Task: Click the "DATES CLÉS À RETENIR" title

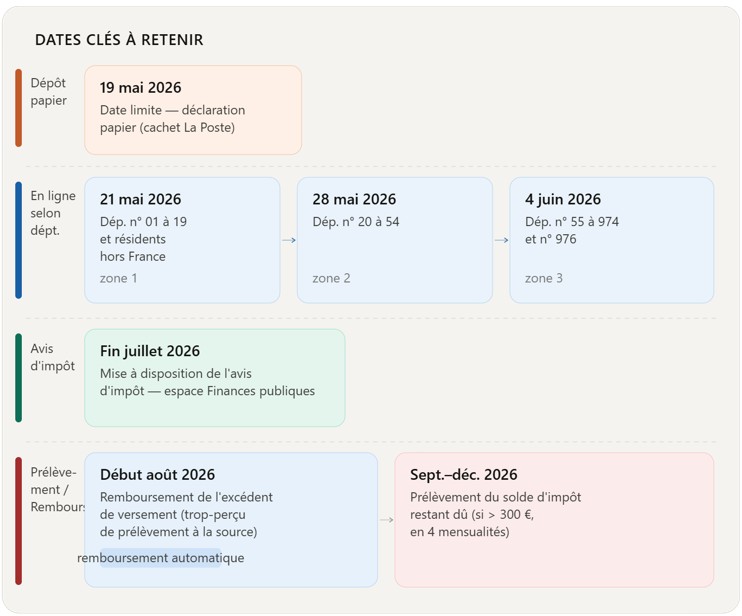Action: click(119, 40)
